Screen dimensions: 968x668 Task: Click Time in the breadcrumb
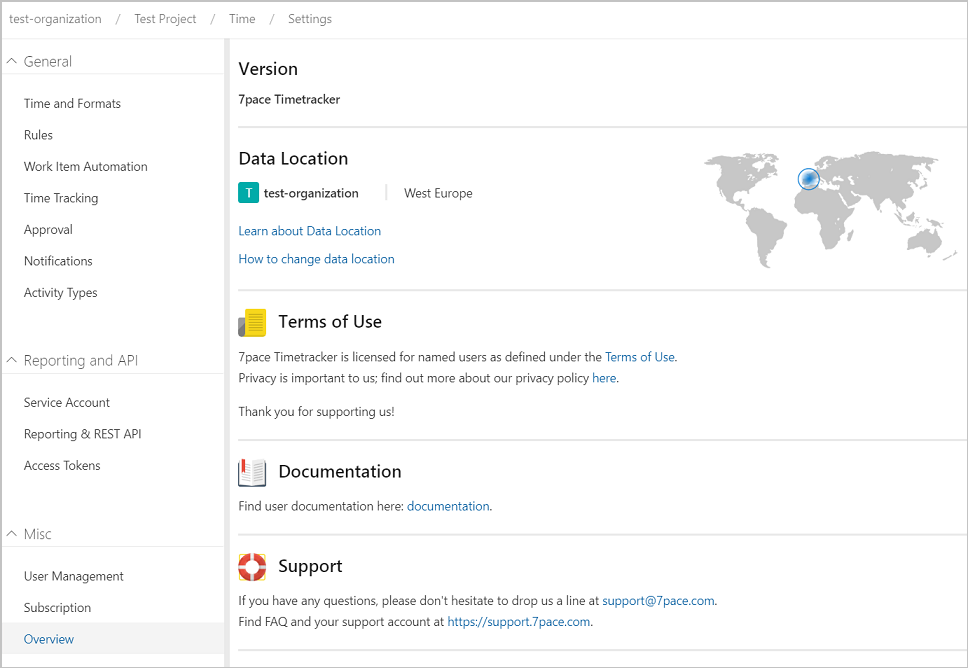coord(242,19)
